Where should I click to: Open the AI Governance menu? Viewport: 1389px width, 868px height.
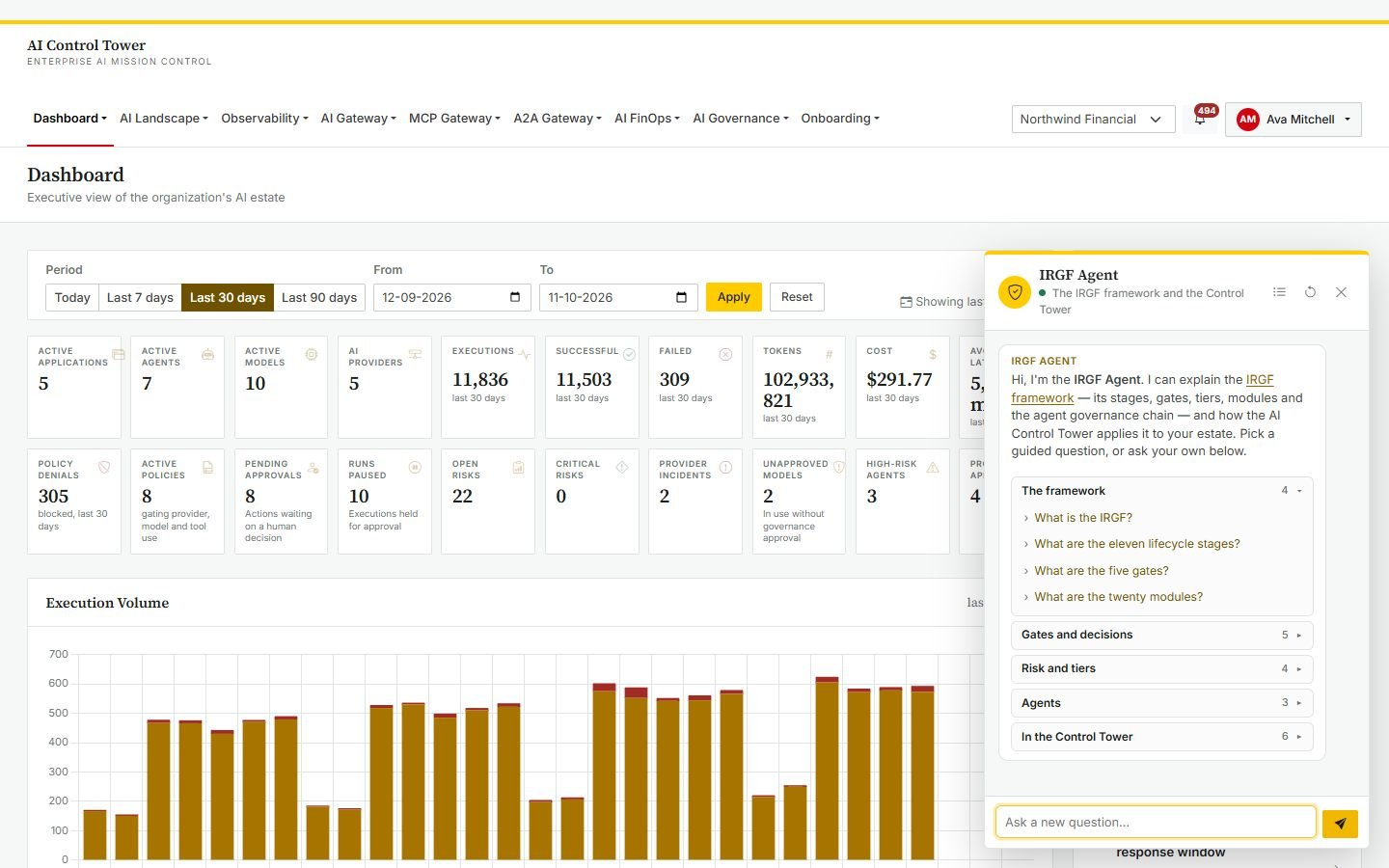(x=741, y=119)
